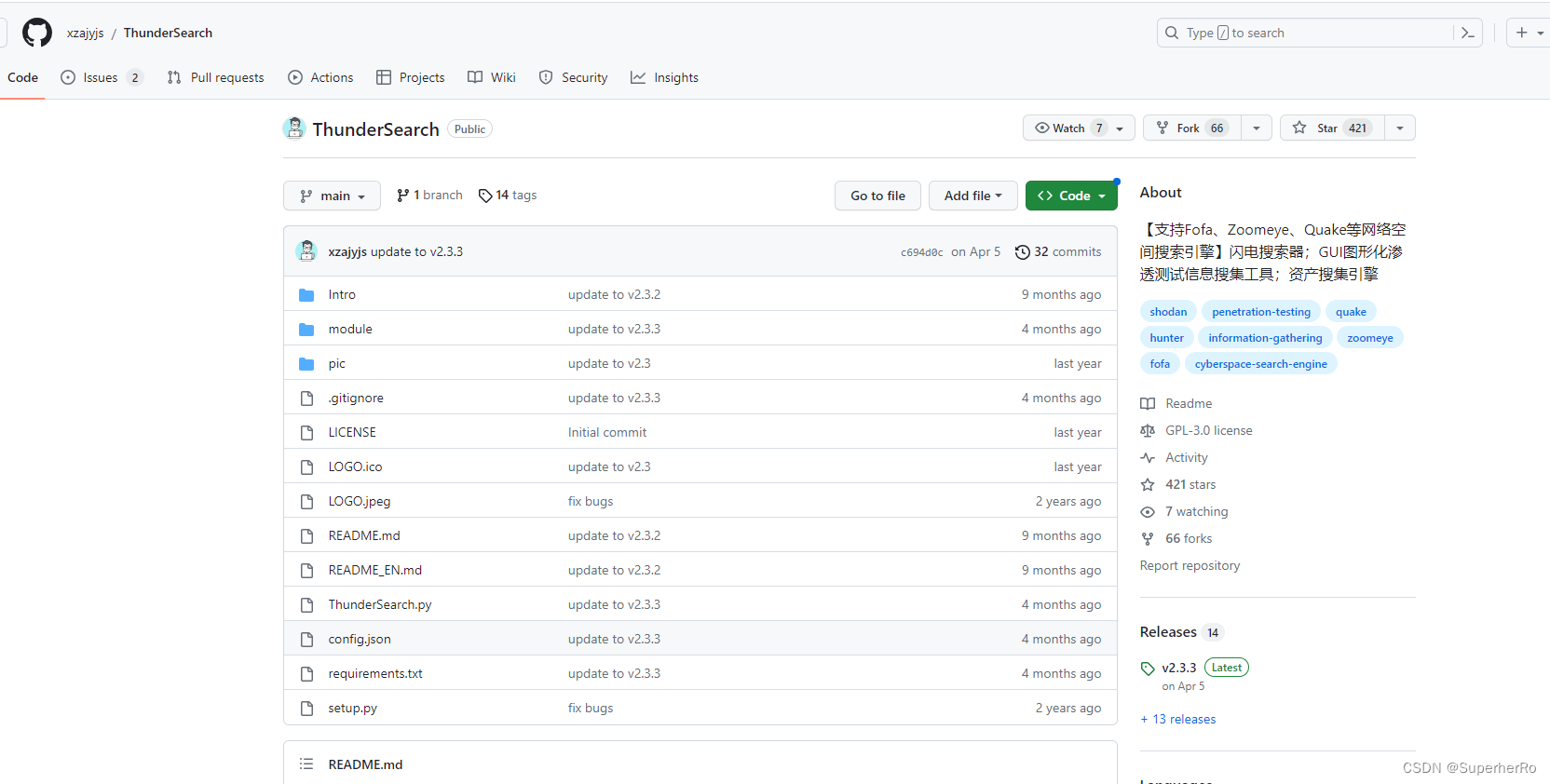Click the ThunderSearch owner avatar
1550x784 pixels.
tap(294, 128)
